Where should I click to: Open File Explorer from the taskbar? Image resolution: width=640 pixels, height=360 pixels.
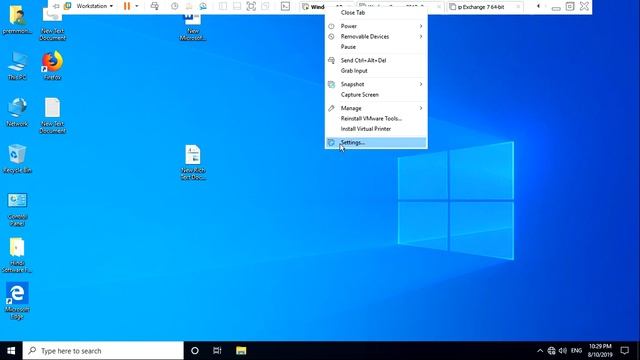(x=241, y=351)
